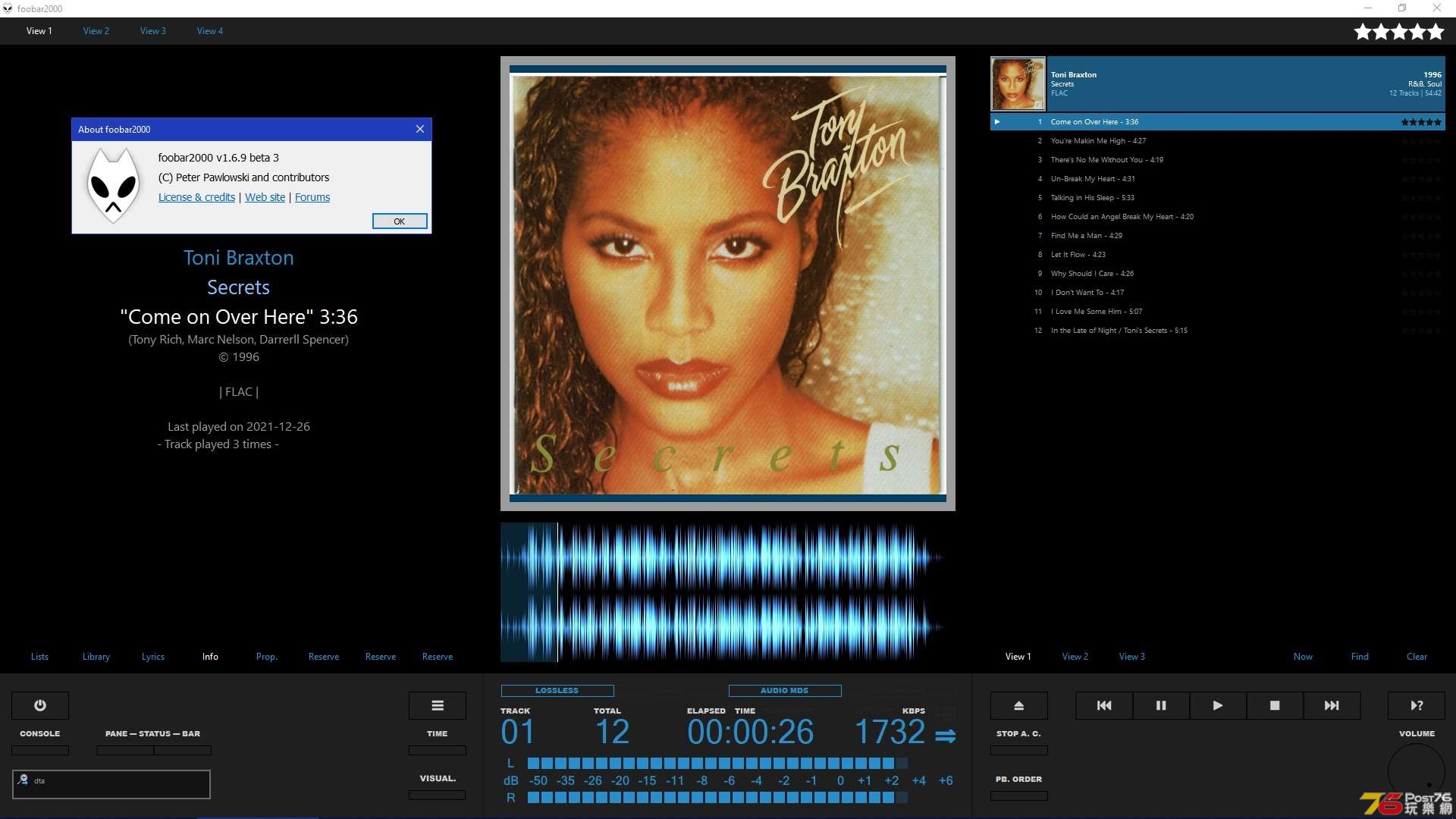This screenshot has width=1456, height=819.
Task: Pause playback
Action: [1161, 705]
